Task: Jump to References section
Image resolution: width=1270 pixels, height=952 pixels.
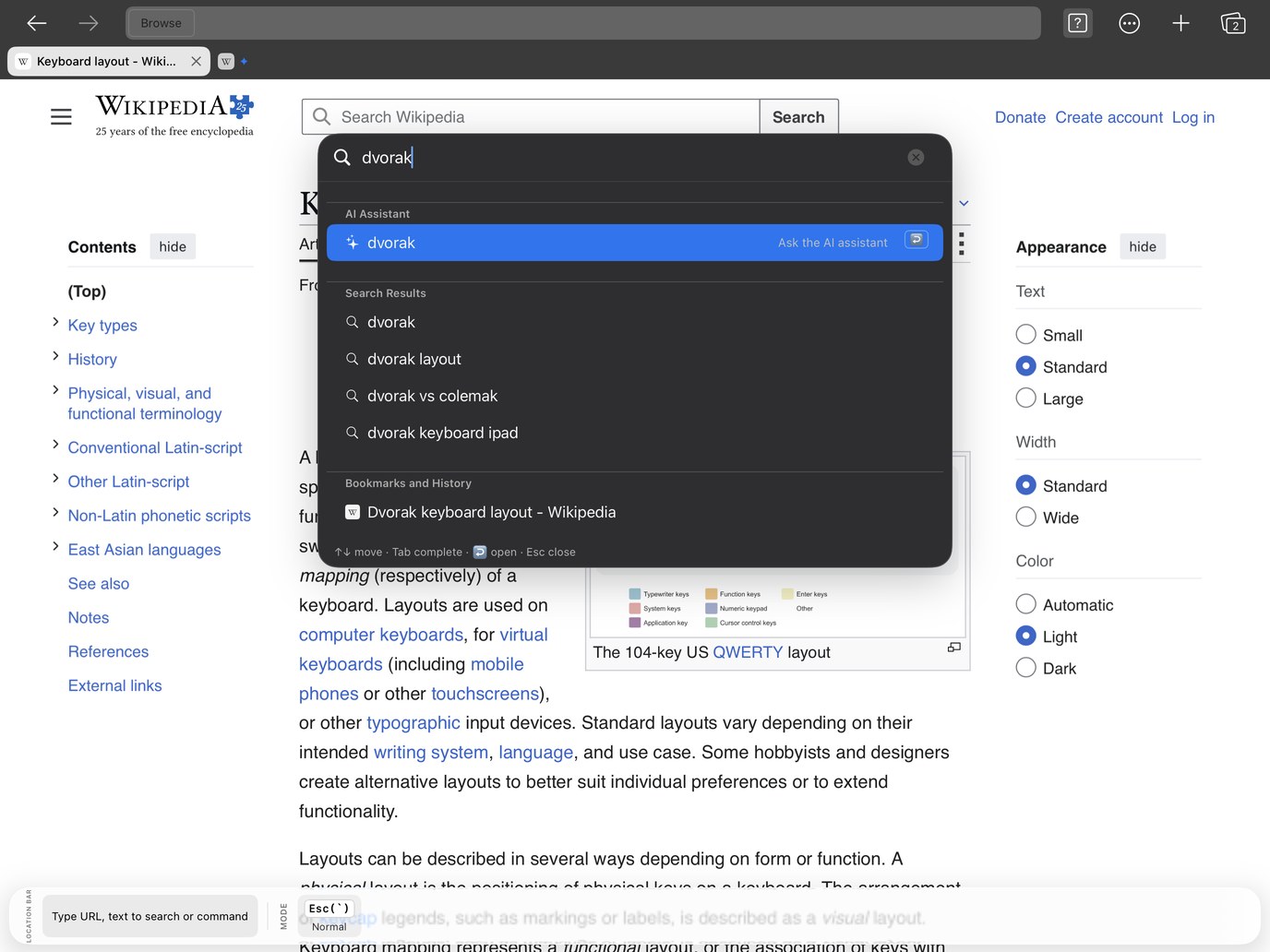Action: [x=108, y=652]
